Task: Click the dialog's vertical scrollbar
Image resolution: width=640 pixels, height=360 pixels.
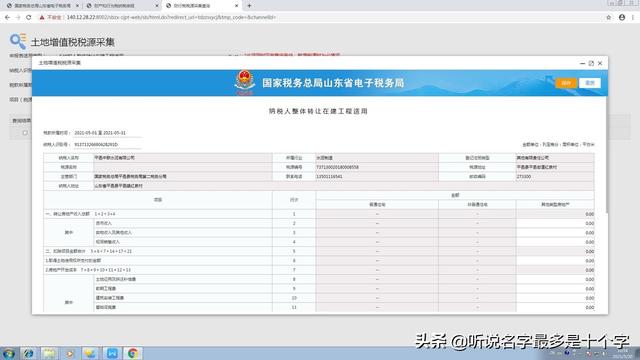Action: click(607, 155)
